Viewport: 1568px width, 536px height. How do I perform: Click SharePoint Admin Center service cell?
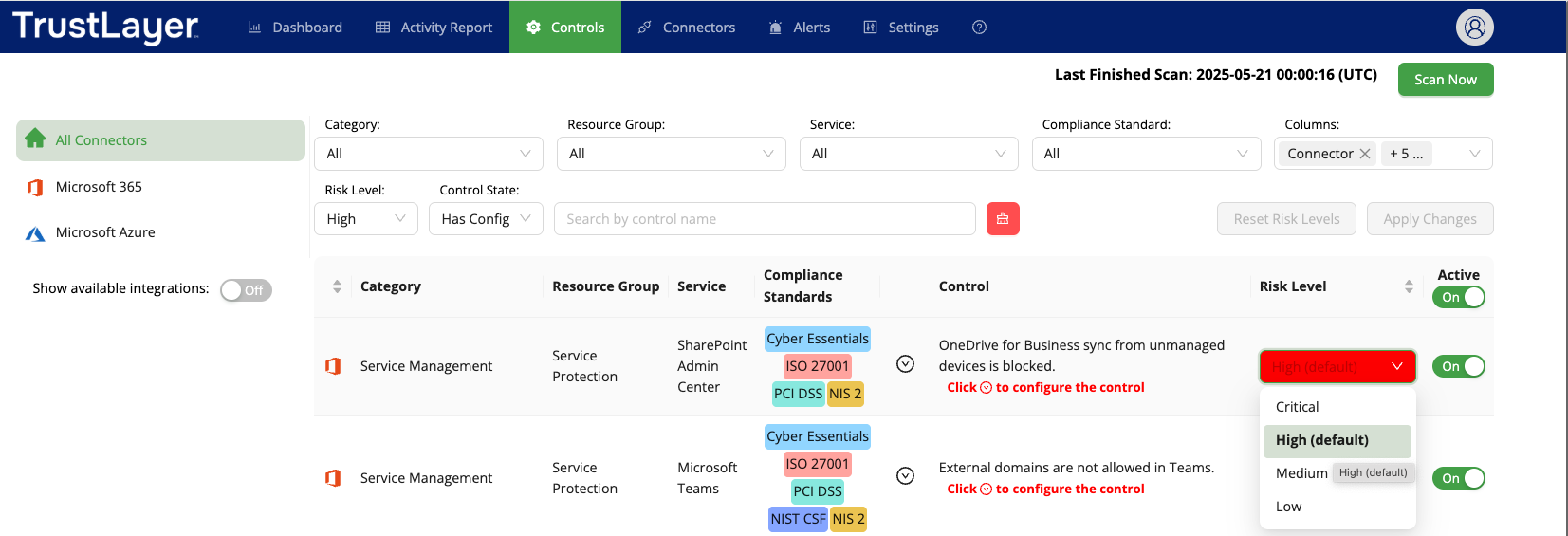coord(712,366)
